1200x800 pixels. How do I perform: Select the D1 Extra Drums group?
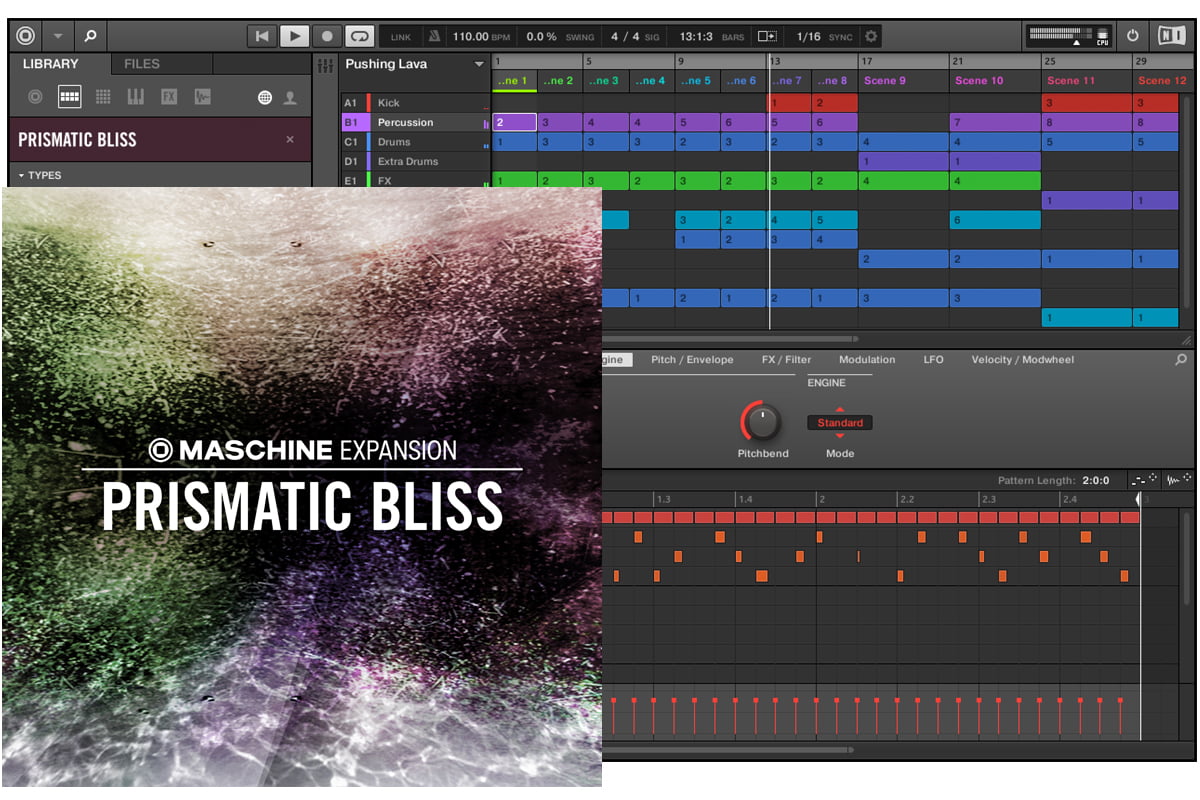415,161
